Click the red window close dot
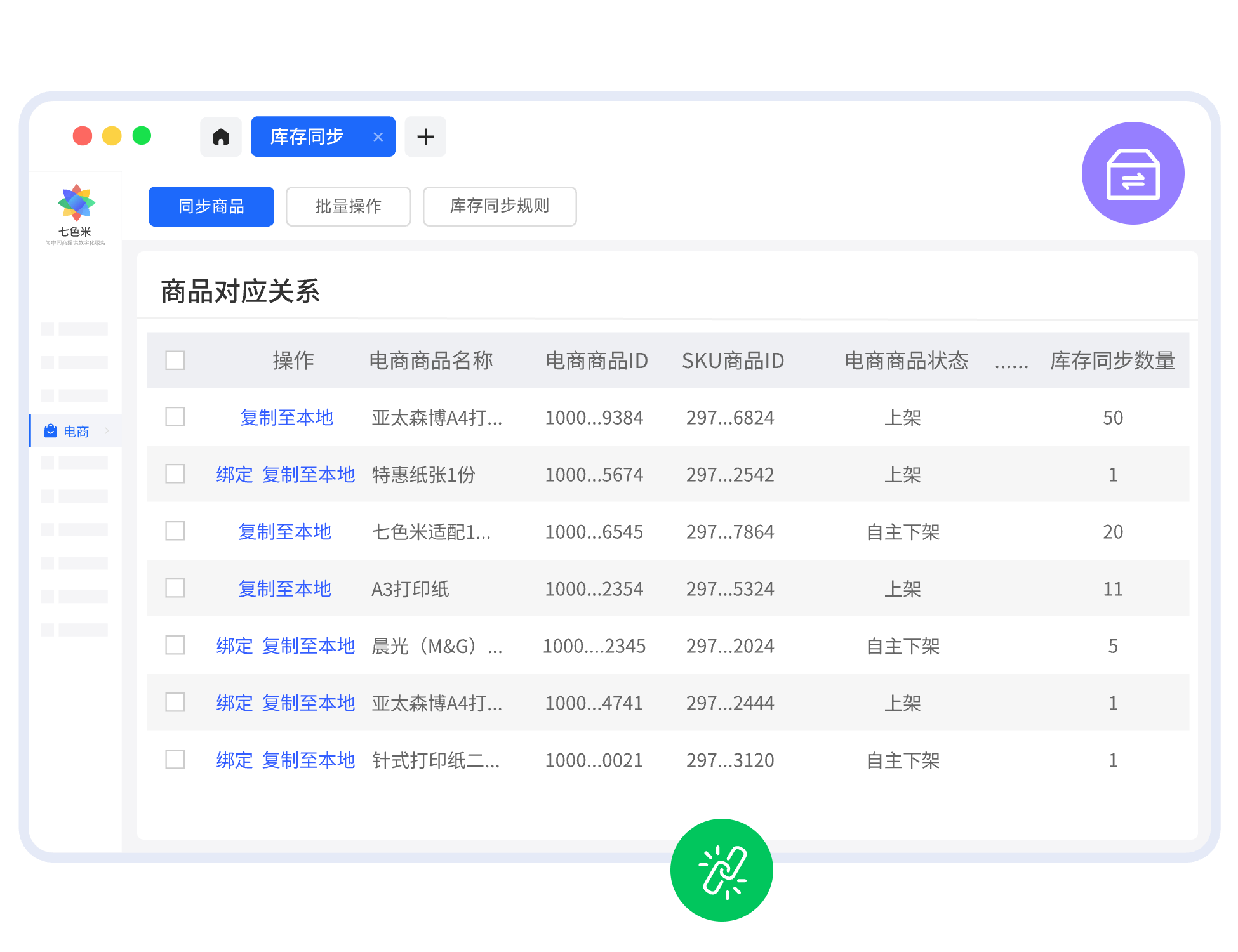1238x952 pixels. point(83,136)
